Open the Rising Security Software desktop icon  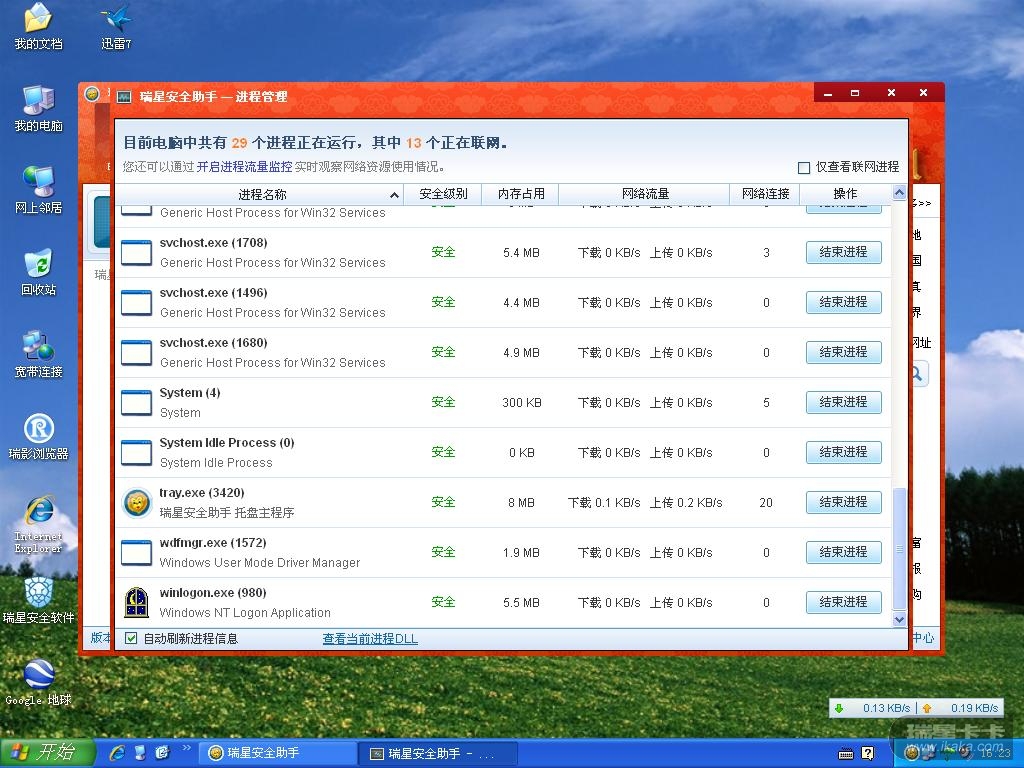[x=38, y=599]
